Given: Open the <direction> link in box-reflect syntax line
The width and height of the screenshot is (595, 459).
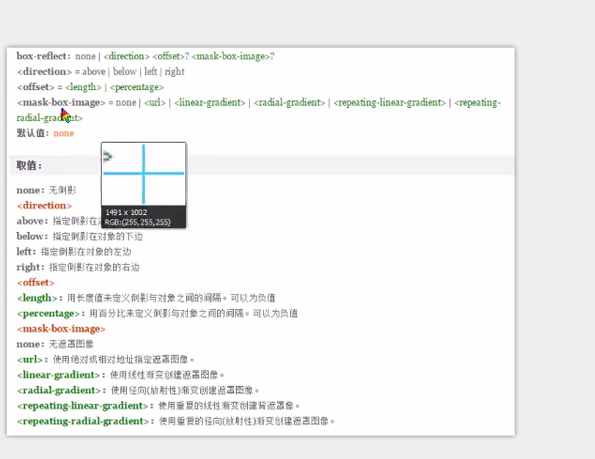Looking at the screenshot, I should coord(126,56).
